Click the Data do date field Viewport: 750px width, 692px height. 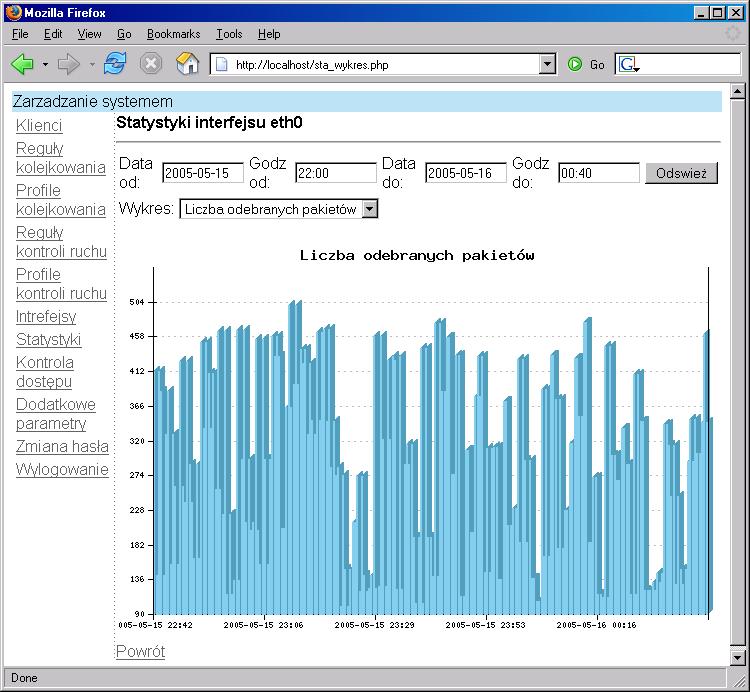(x=466, y=173)
